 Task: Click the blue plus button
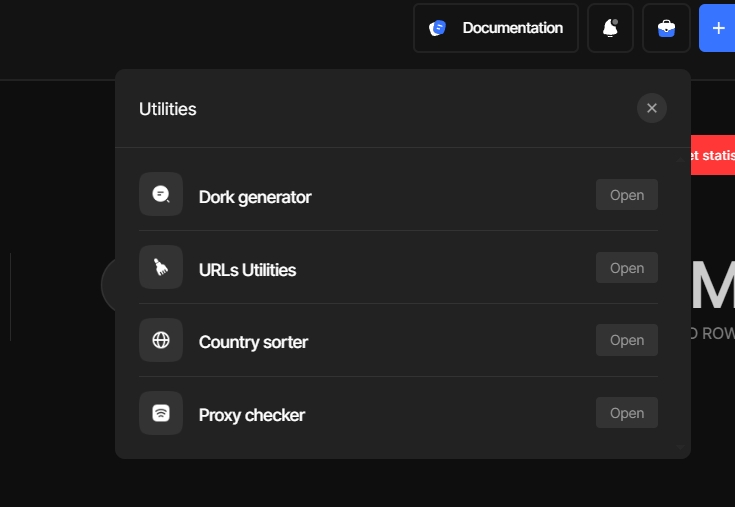point(718,28)
